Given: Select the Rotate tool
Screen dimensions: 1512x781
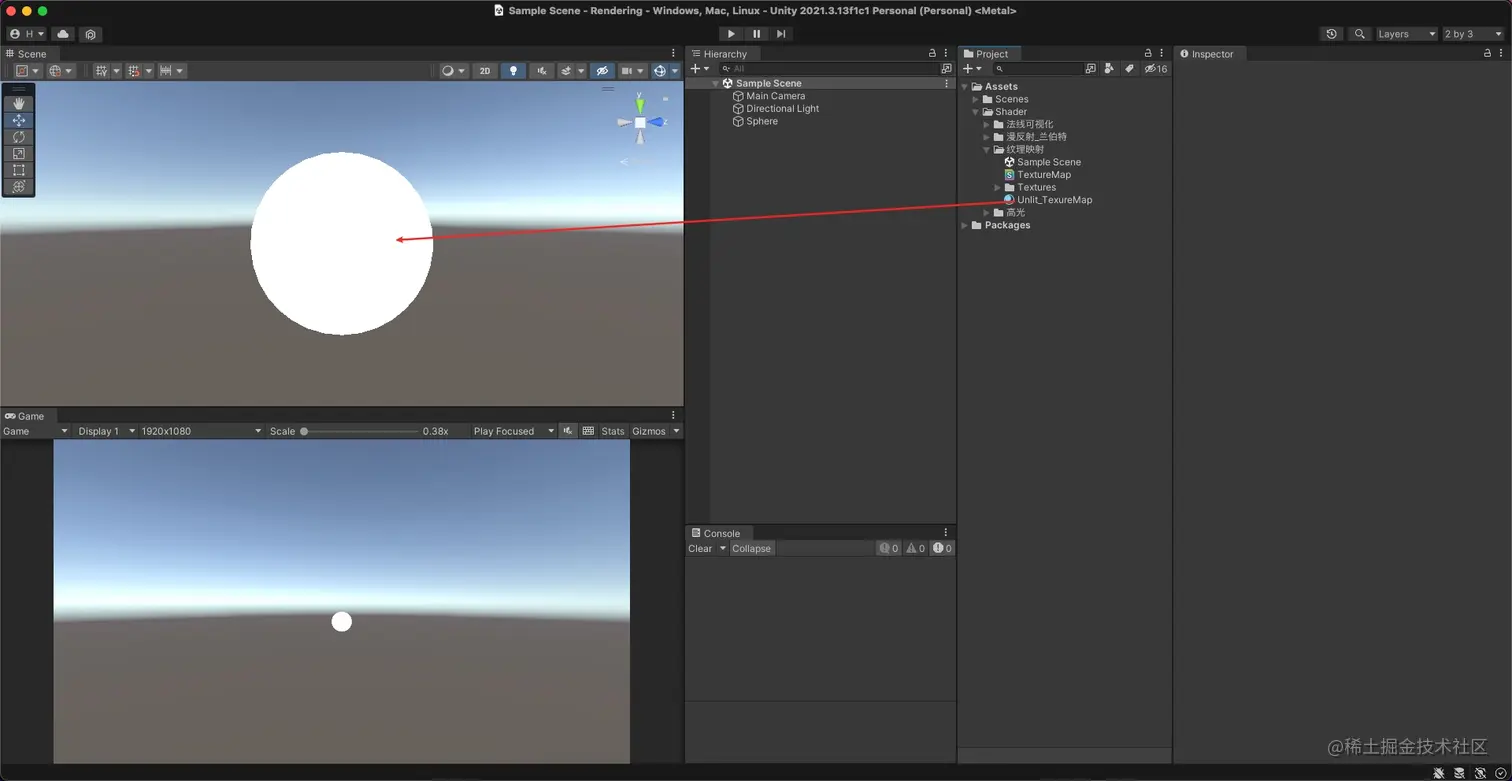Looking at the screenshot, I should pos(18,137).
